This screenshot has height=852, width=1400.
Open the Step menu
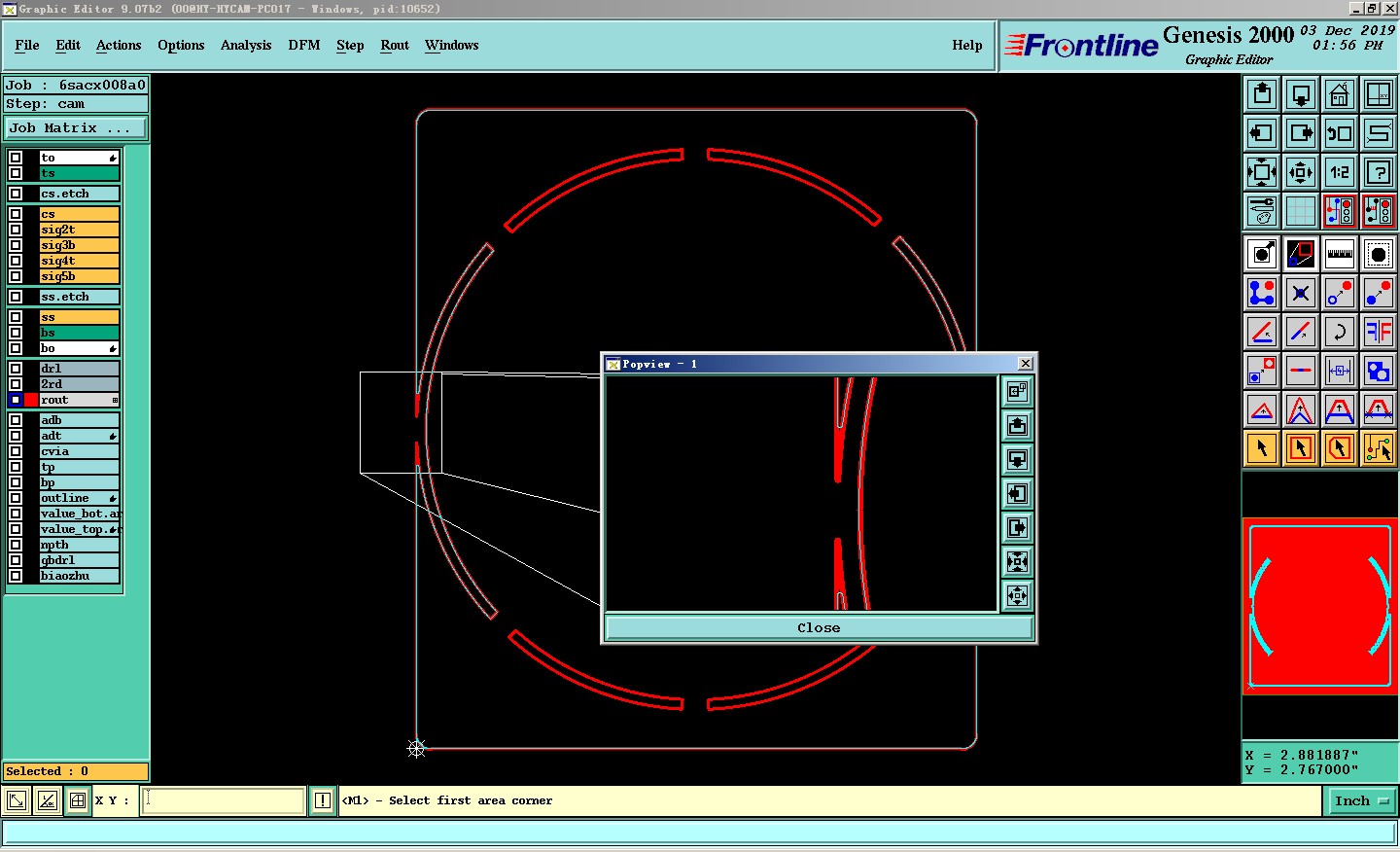350,46
